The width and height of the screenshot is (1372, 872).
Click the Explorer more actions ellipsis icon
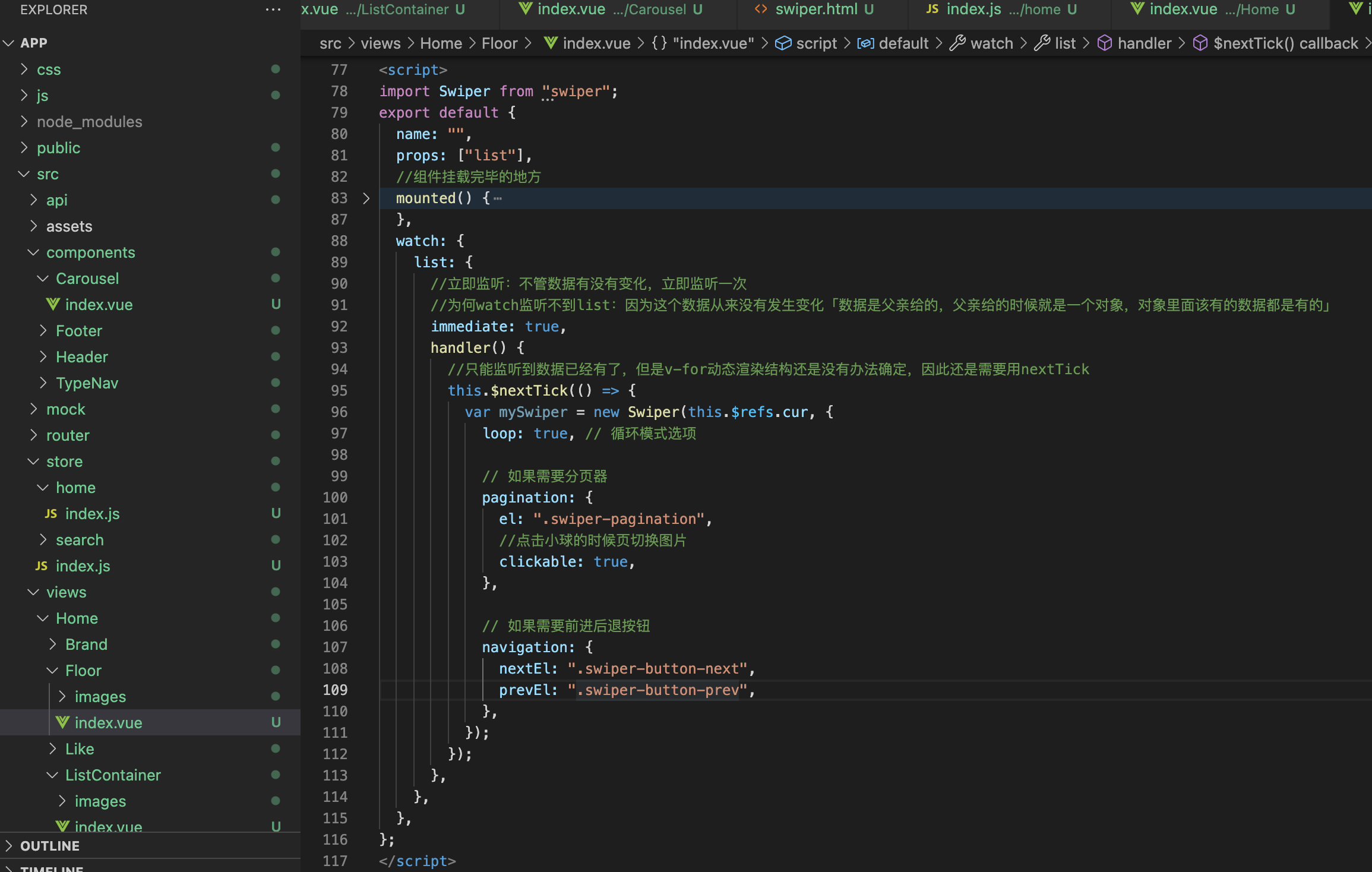tap(273, 10)
